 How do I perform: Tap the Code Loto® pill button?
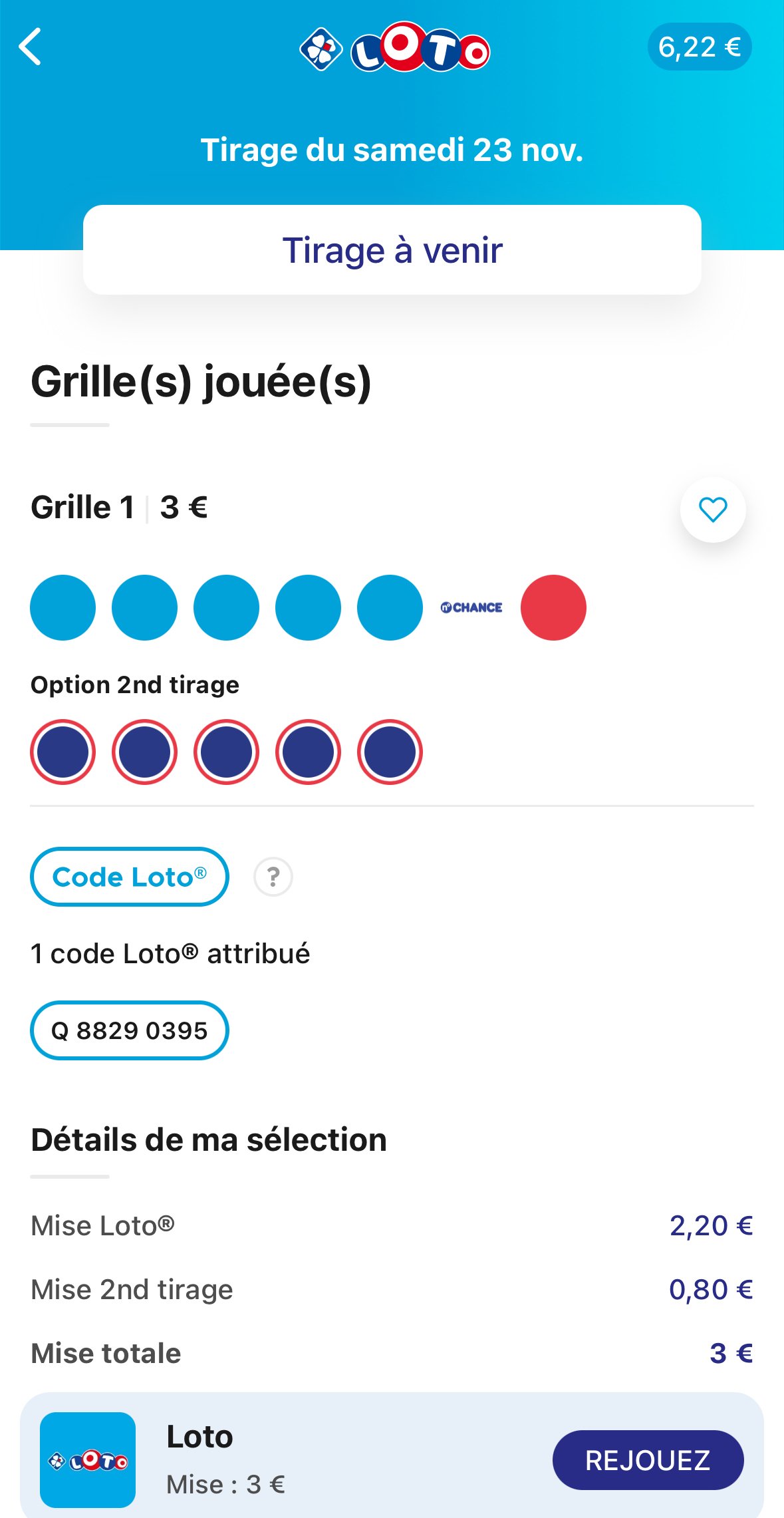point(130,877)
